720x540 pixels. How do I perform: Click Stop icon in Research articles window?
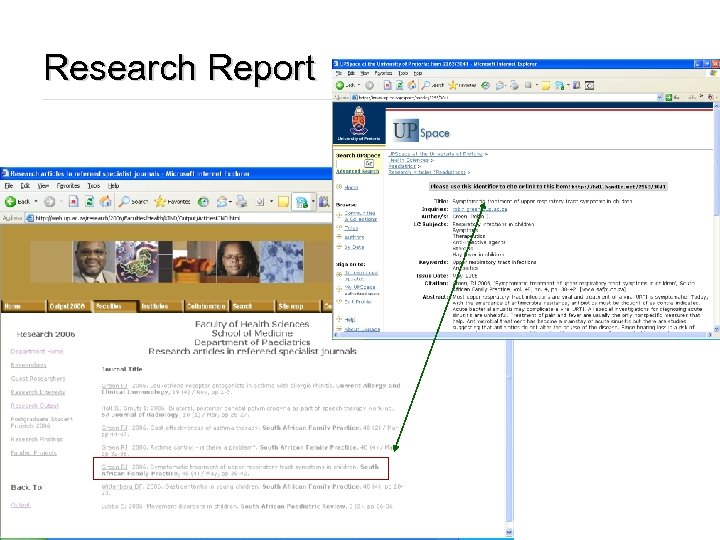pyautogui.click(x=73, y=201)
